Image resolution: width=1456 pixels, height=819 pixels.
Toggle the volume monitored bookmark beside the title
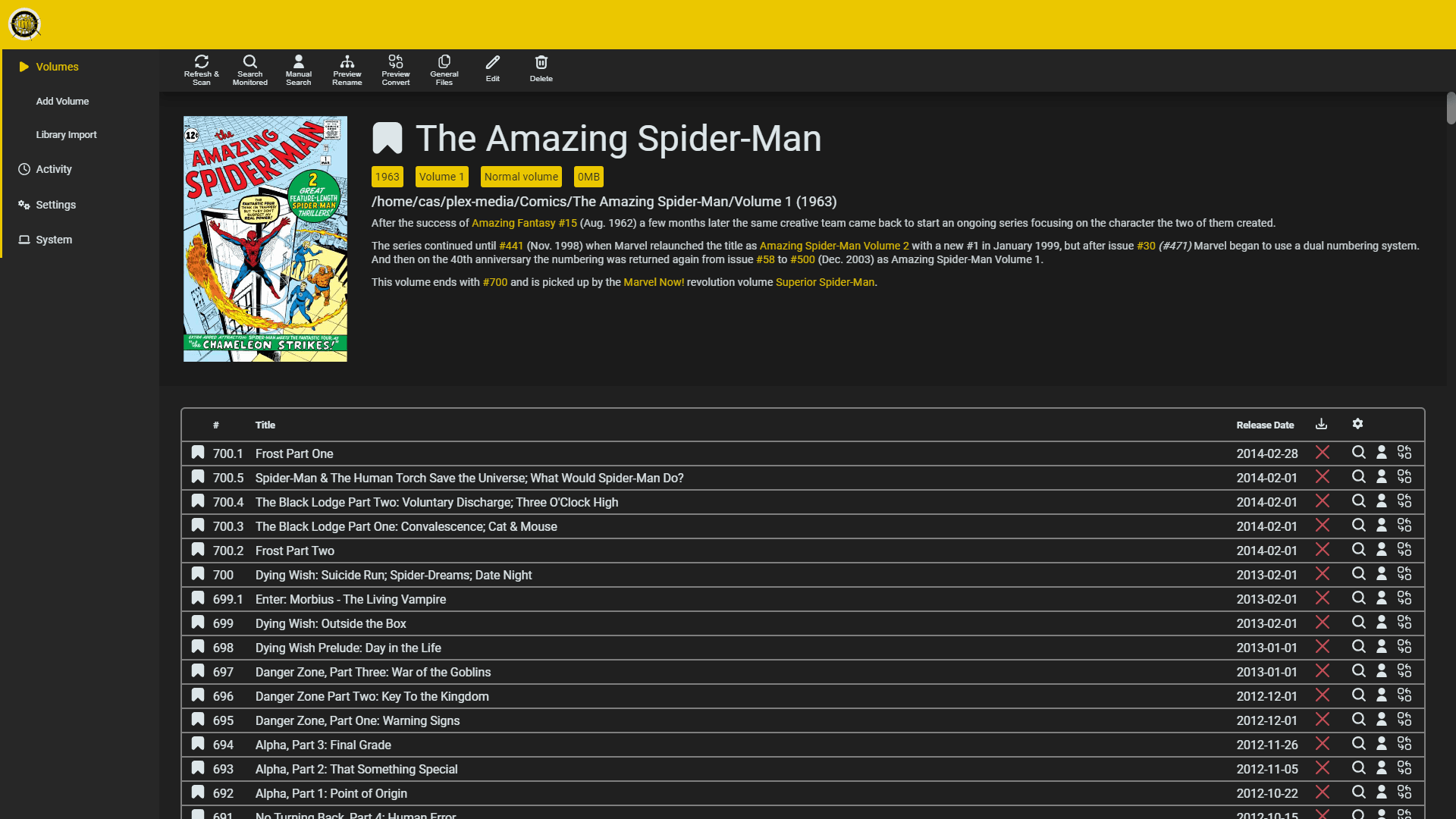pyautogui.click(x=387, y=138)
